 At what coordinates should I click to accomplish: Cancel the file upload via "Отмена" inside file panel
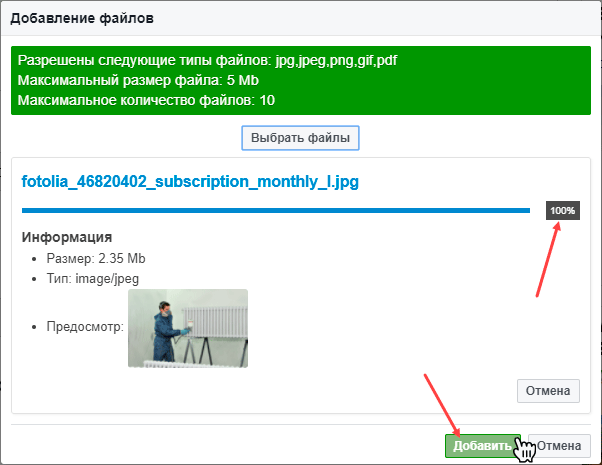click(548, 390)
